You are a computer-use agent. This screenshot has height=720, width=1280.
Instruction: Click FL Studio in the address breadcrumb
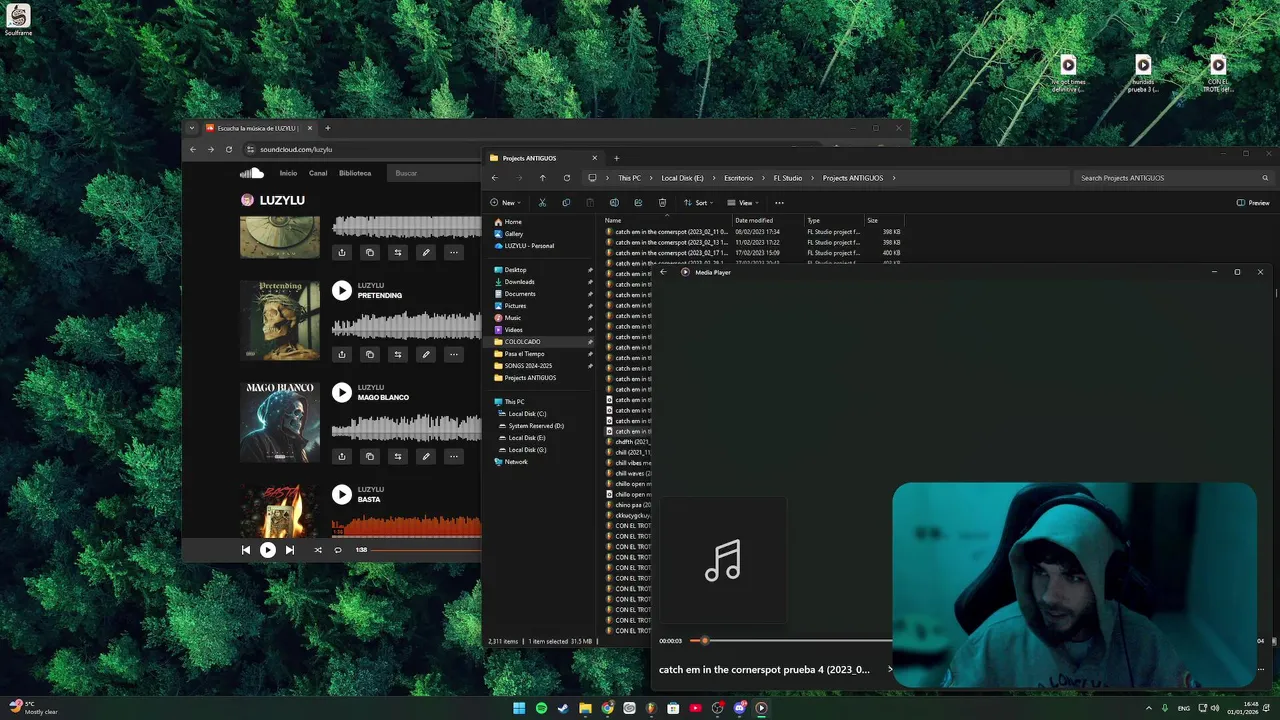coord(788,178)
